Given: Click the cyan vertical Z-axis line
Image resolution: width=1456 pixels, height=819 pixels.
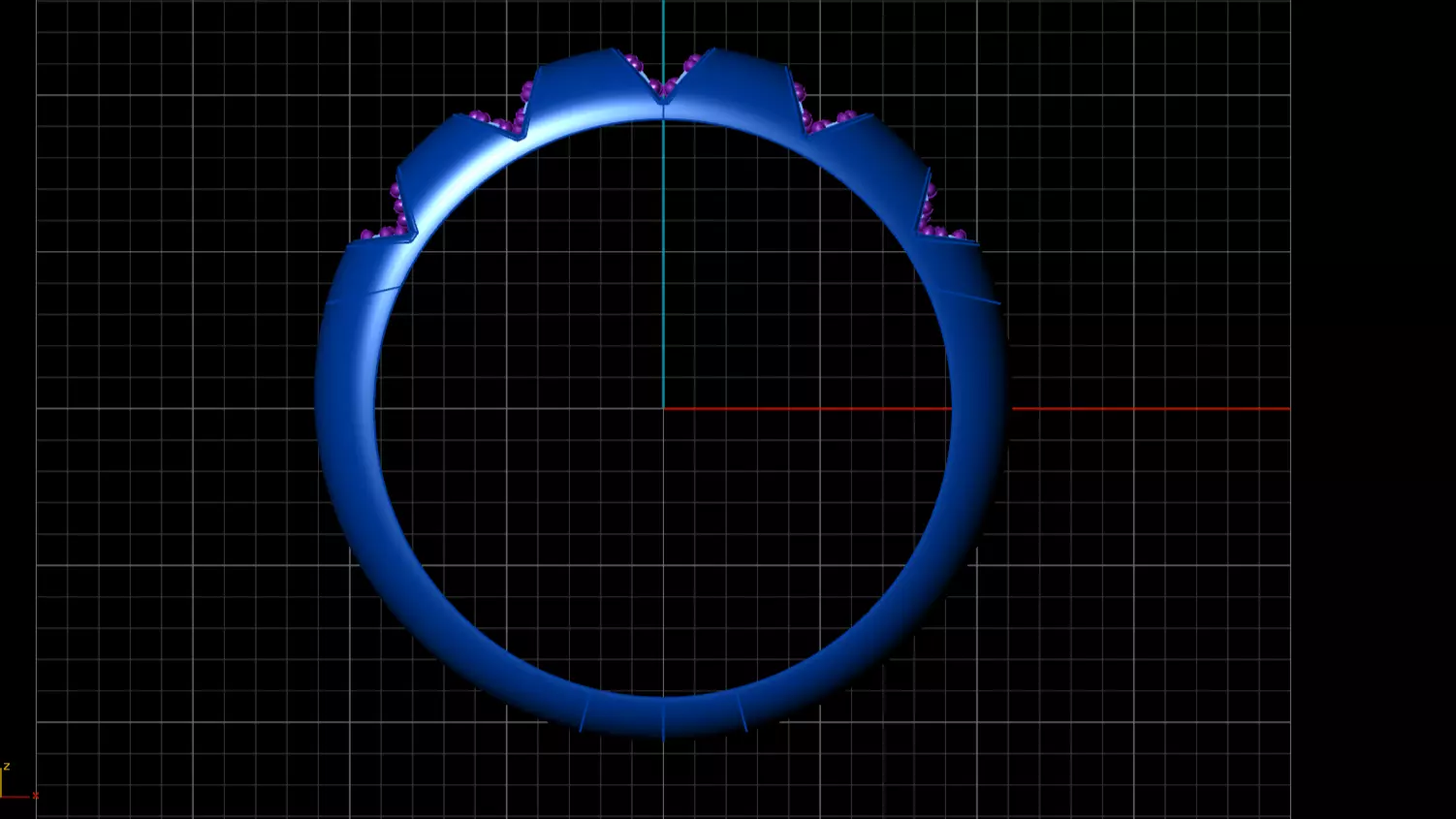Looking at the screenshot, I should point(663,204).
